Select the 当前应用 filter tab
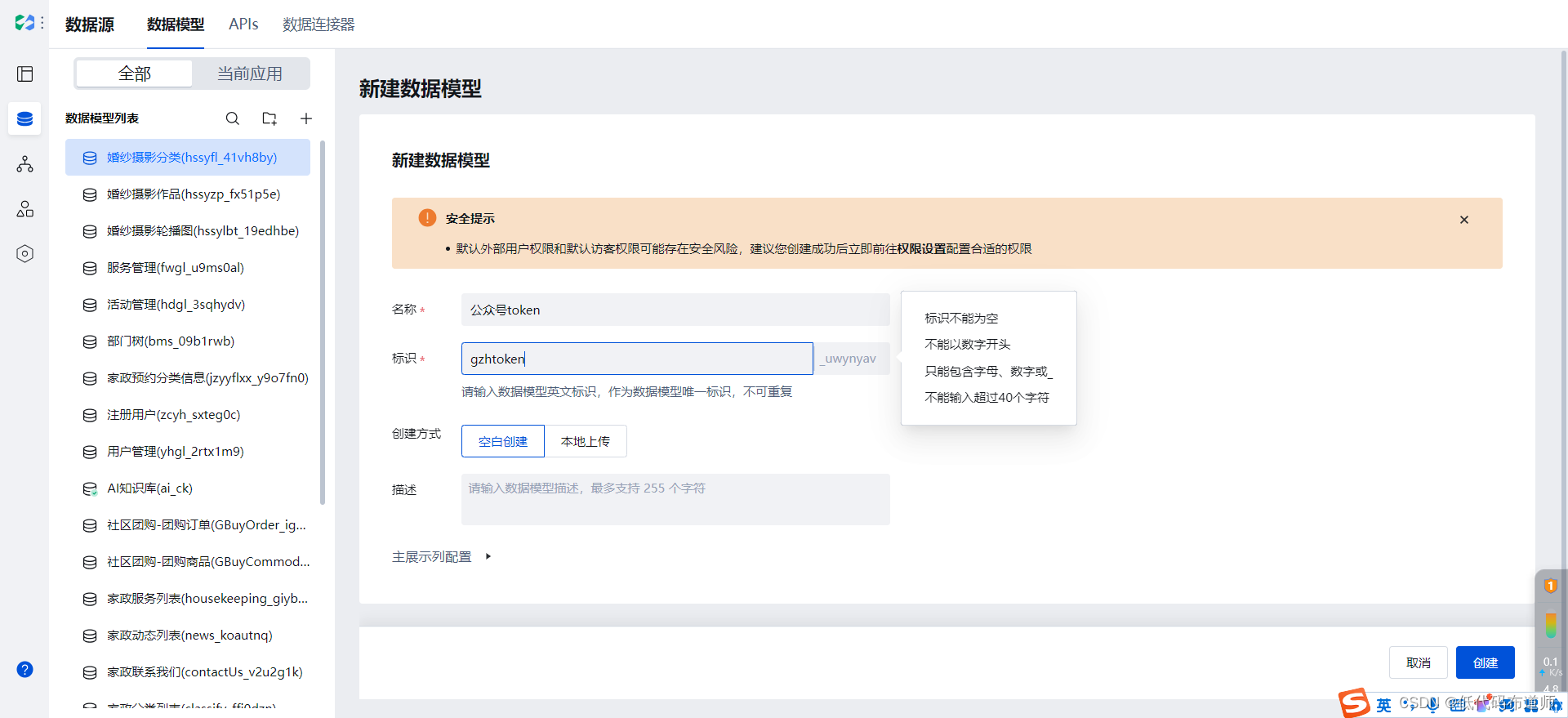Screen dimensions: 1568x718 coord(250,74)
